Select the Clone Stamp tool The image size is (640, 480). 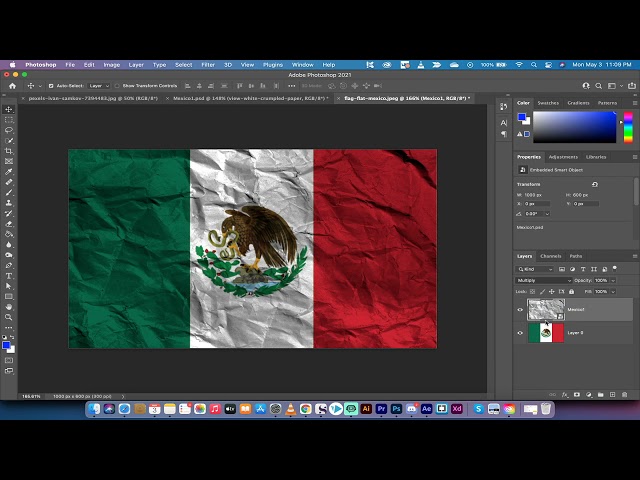click(9, 203)
